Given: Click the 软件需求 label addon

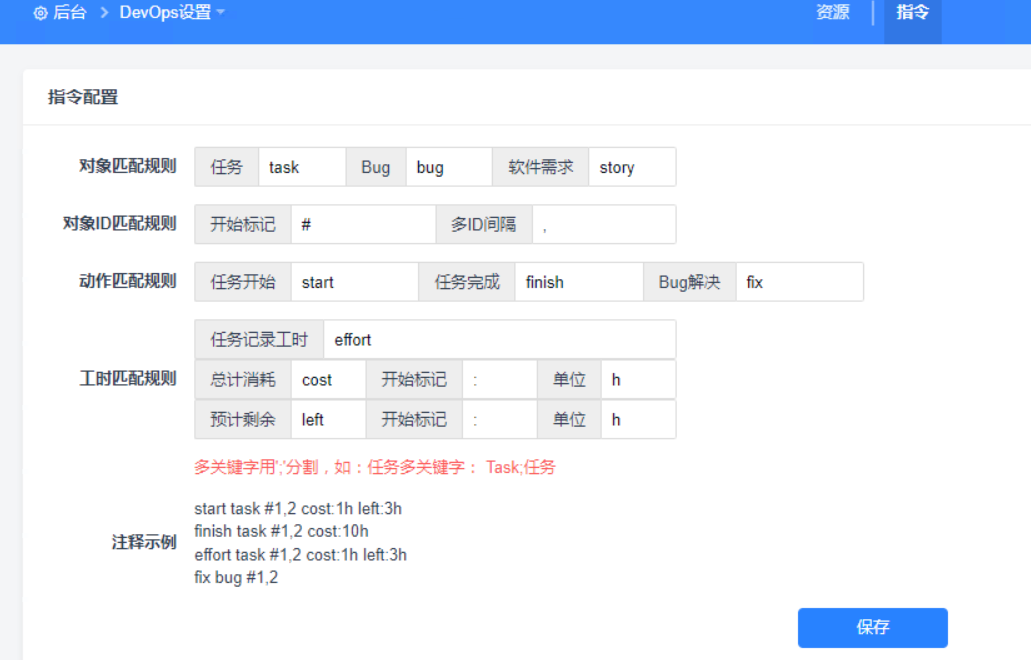Looking at the screenshot, I should (540, 167).
